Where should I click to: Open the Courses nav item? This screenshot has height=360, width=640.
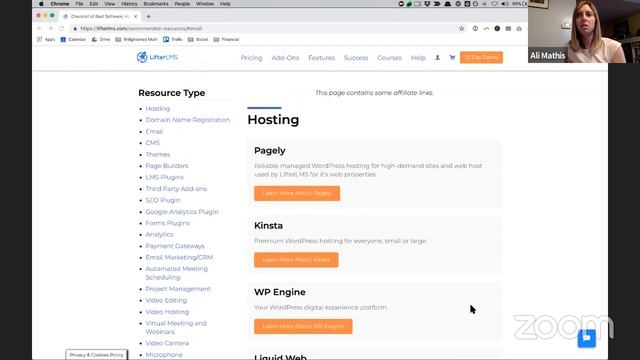[x=389, y=58]
